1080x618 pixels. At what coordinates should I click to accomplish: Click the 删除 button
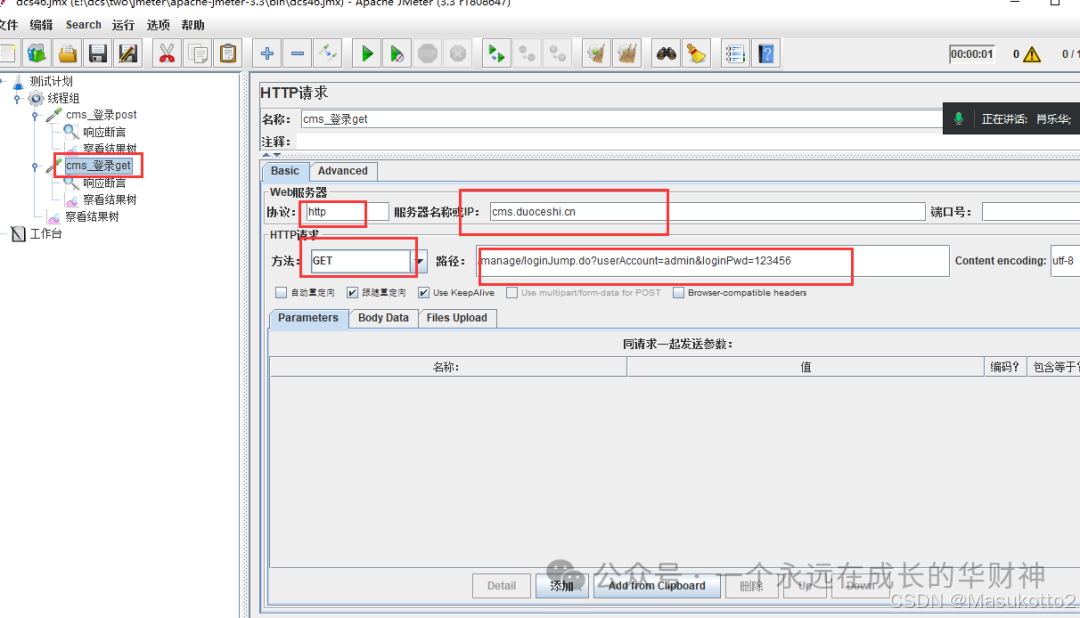click(x=751, y=586)
